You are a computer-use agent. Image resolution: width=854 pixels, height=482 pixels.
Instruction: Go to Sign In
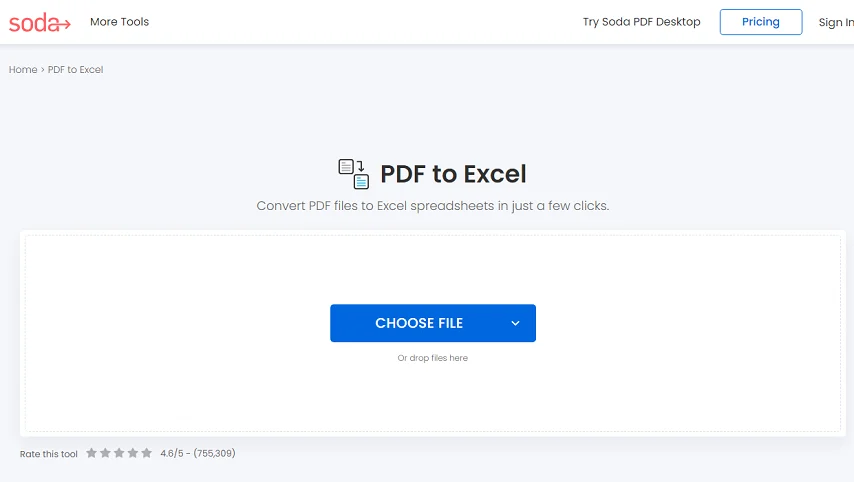pyautogui.click(x=836, y=22)
